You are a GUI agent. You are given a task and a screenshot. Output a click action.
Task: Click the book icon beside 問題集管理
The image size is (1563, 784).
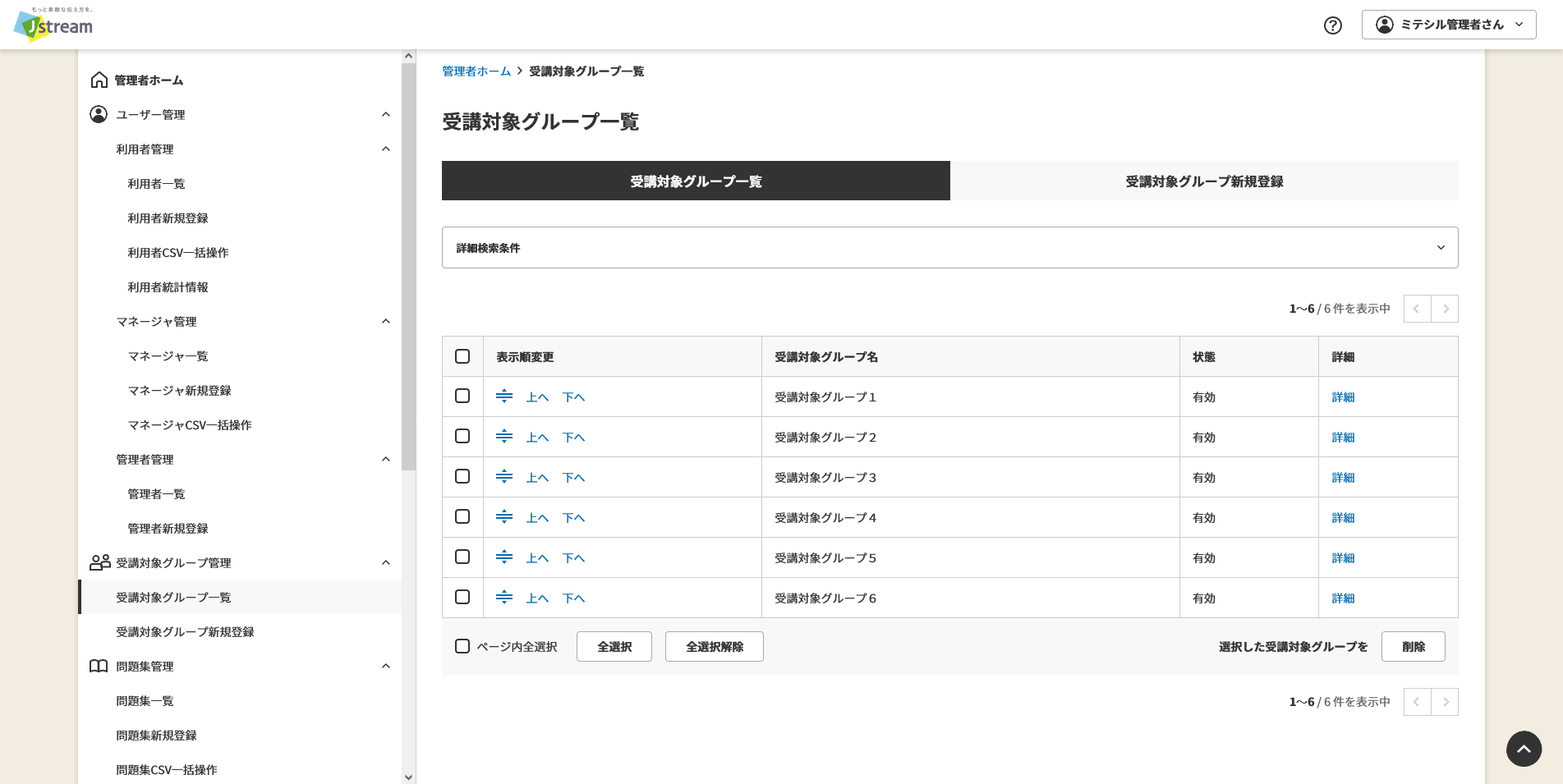(99, 666)
